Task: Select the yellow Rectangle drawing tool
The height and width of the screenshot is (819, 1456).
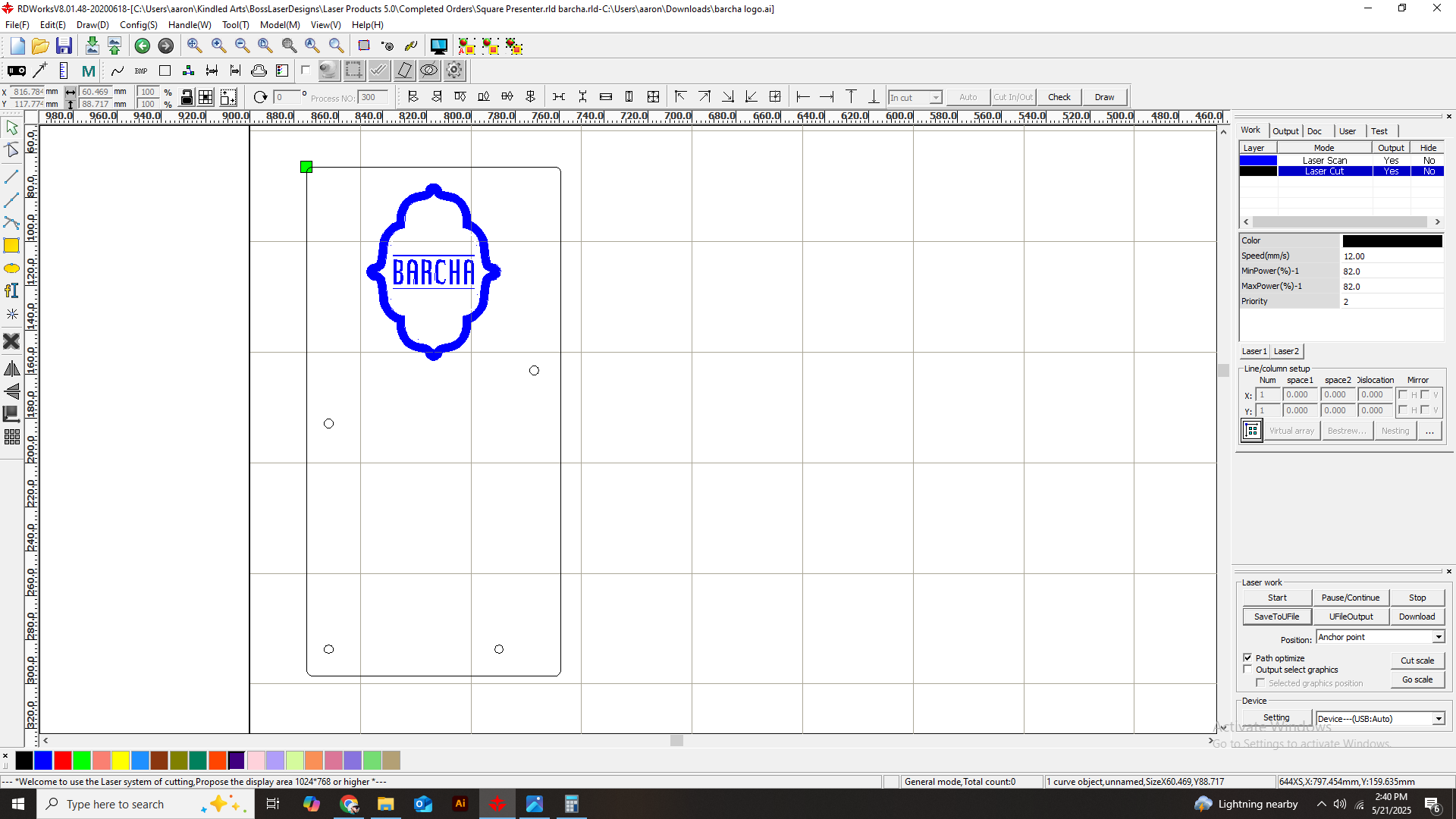Action: click(11, 246)
